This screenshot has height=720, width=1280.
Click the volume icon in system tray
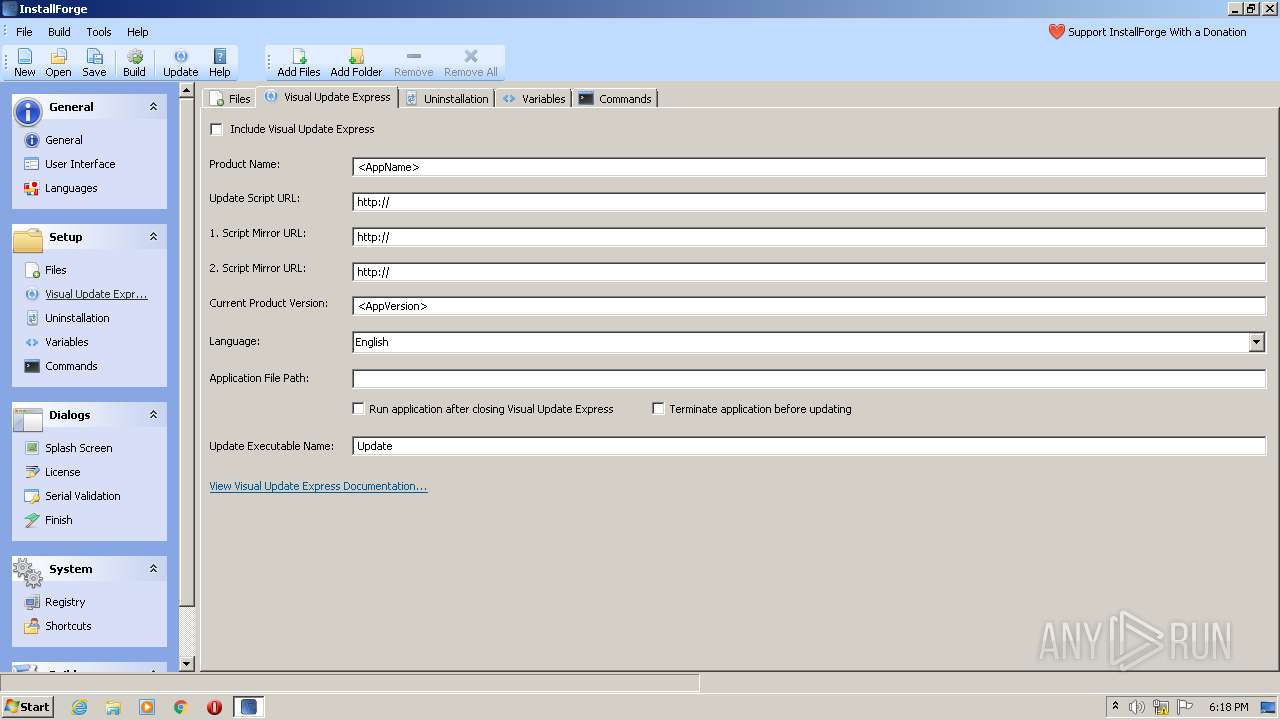1137,707
